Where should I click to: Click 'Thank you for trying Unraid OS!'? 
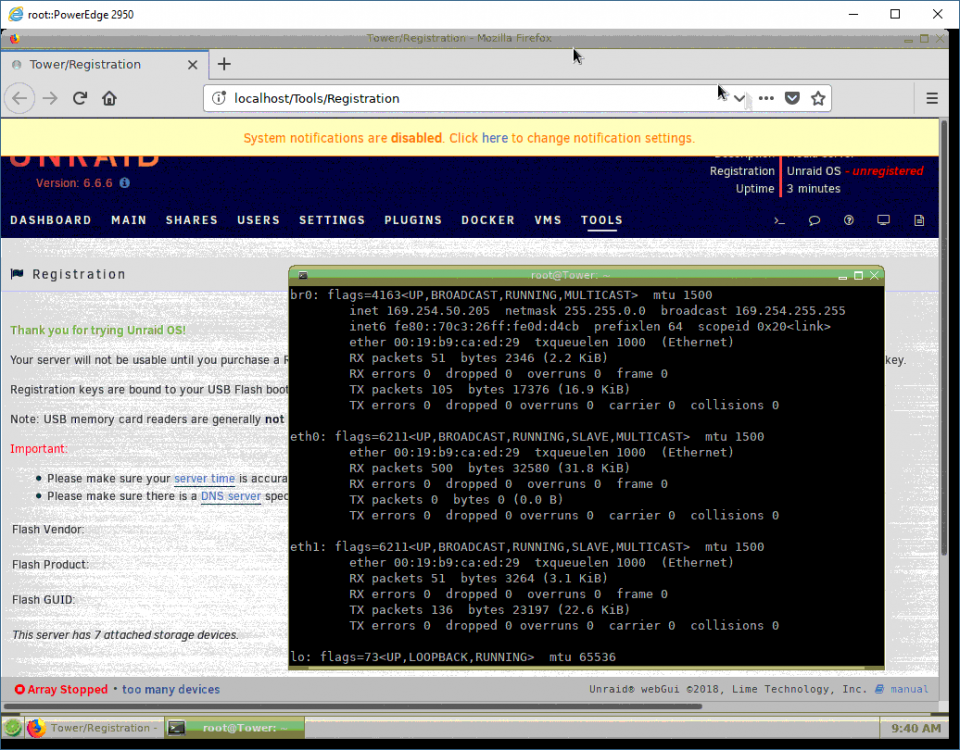pyautogui.click(x=98, y=330)
